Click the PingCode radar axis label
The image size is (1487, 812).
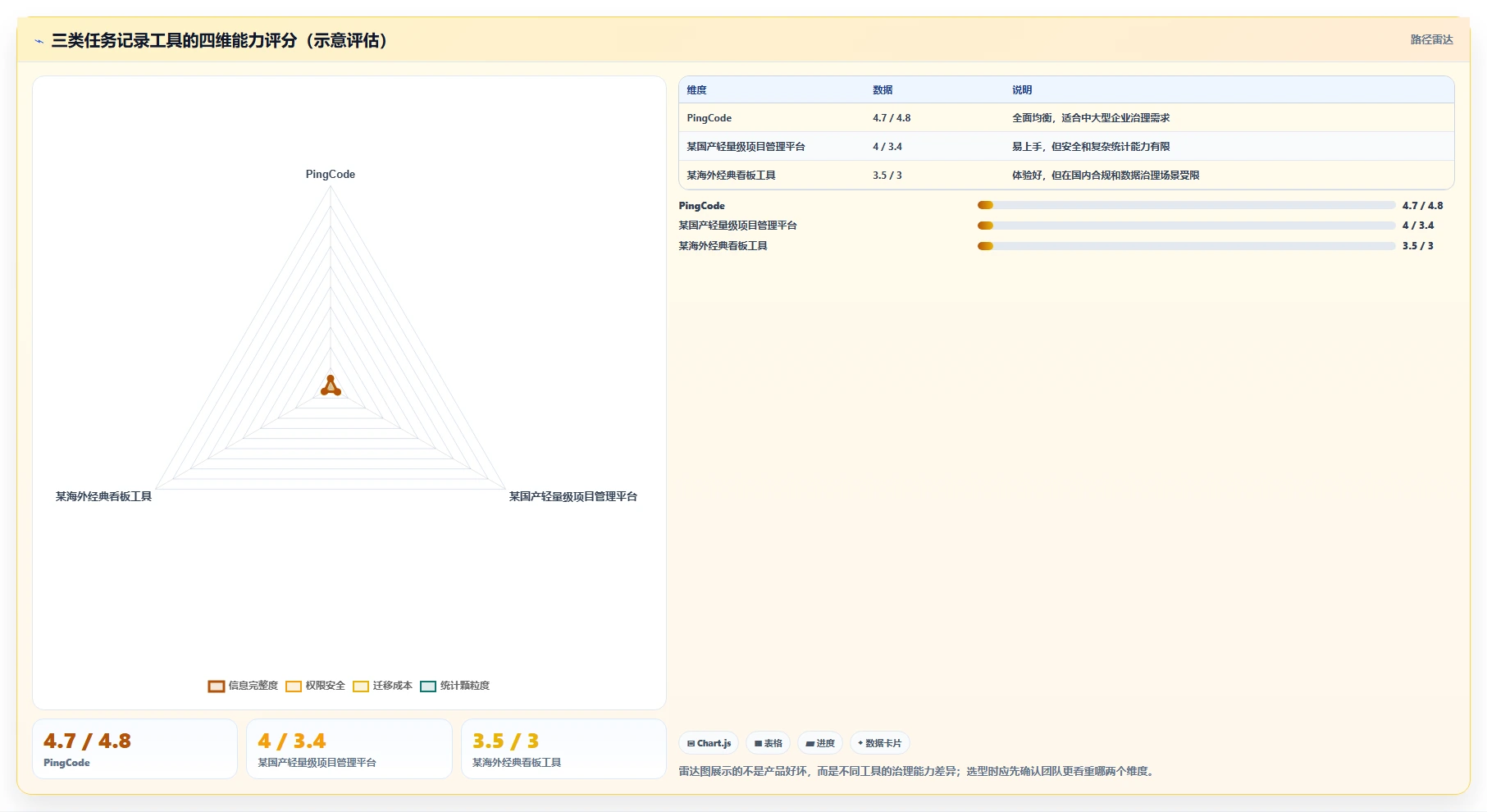[331, 174]
